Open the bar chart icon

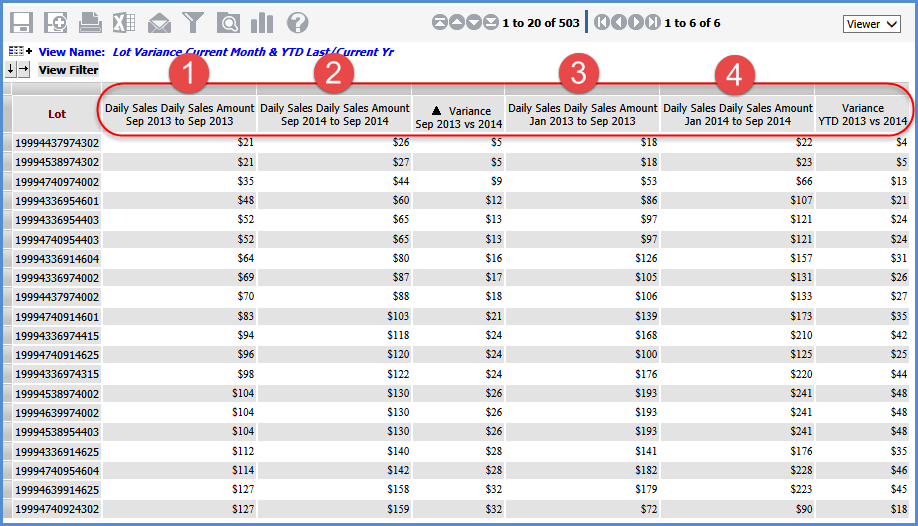tap(262, 22)
